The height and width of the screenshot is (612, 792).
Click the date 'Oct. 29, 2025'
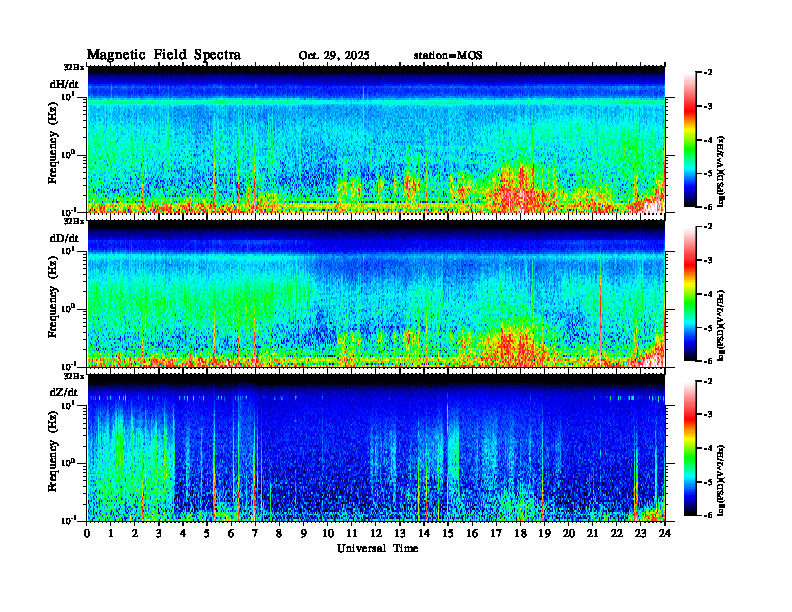click(334, 56)
